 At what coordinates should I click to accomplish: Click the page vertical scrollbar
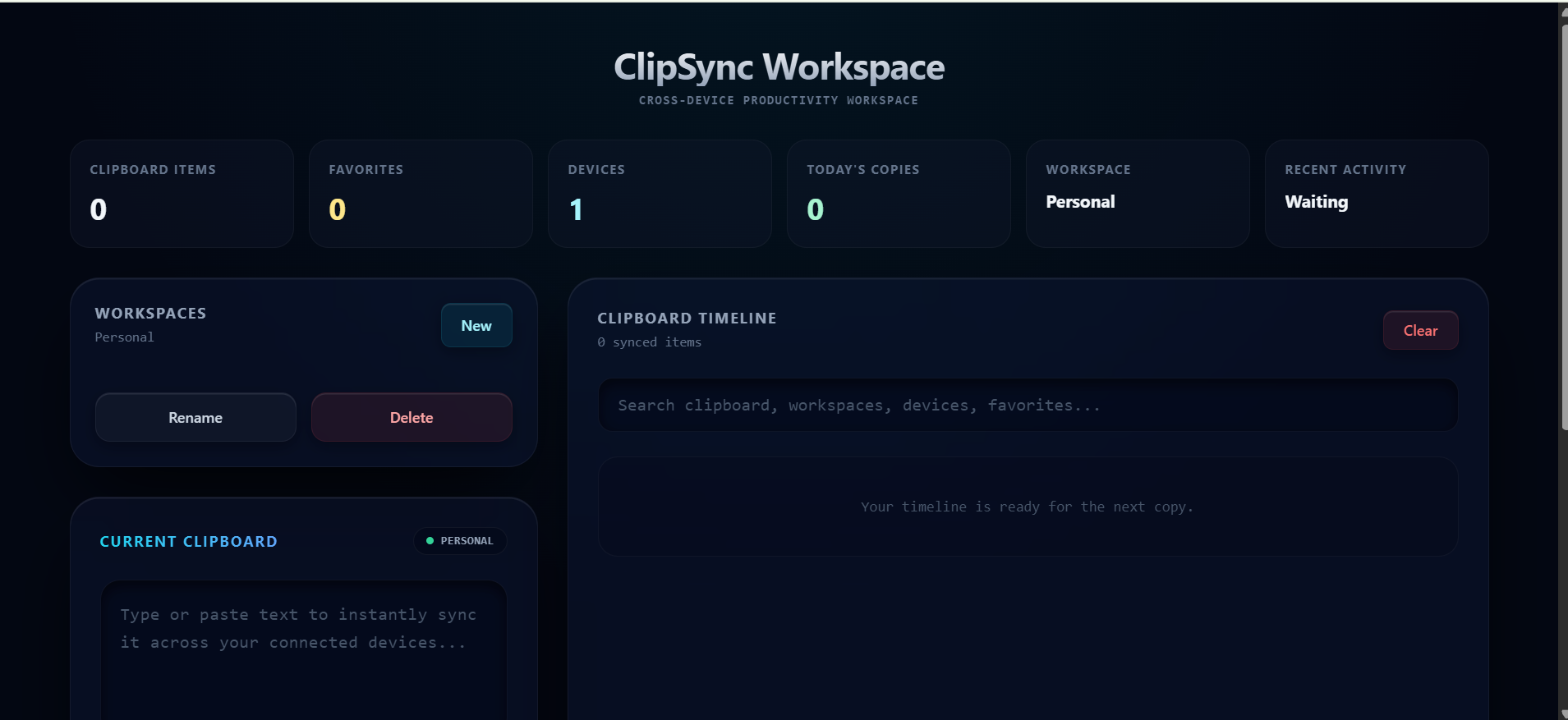point(1563,226)
